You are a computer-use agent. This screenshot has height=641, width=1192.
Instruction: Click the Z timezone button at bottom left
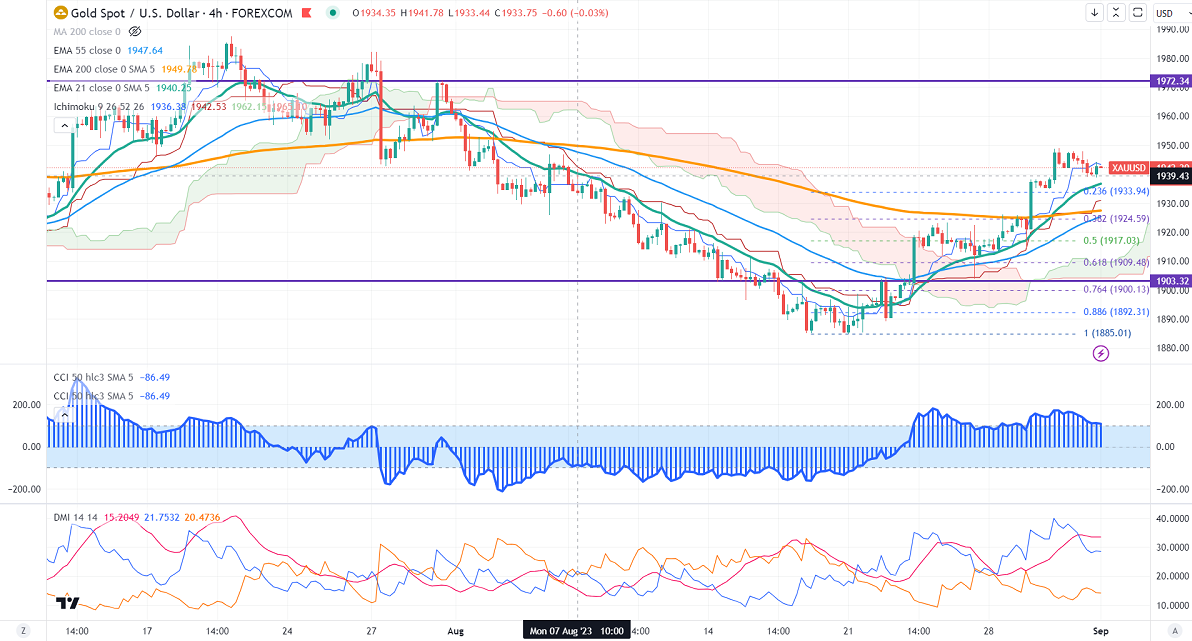(24, 631)
